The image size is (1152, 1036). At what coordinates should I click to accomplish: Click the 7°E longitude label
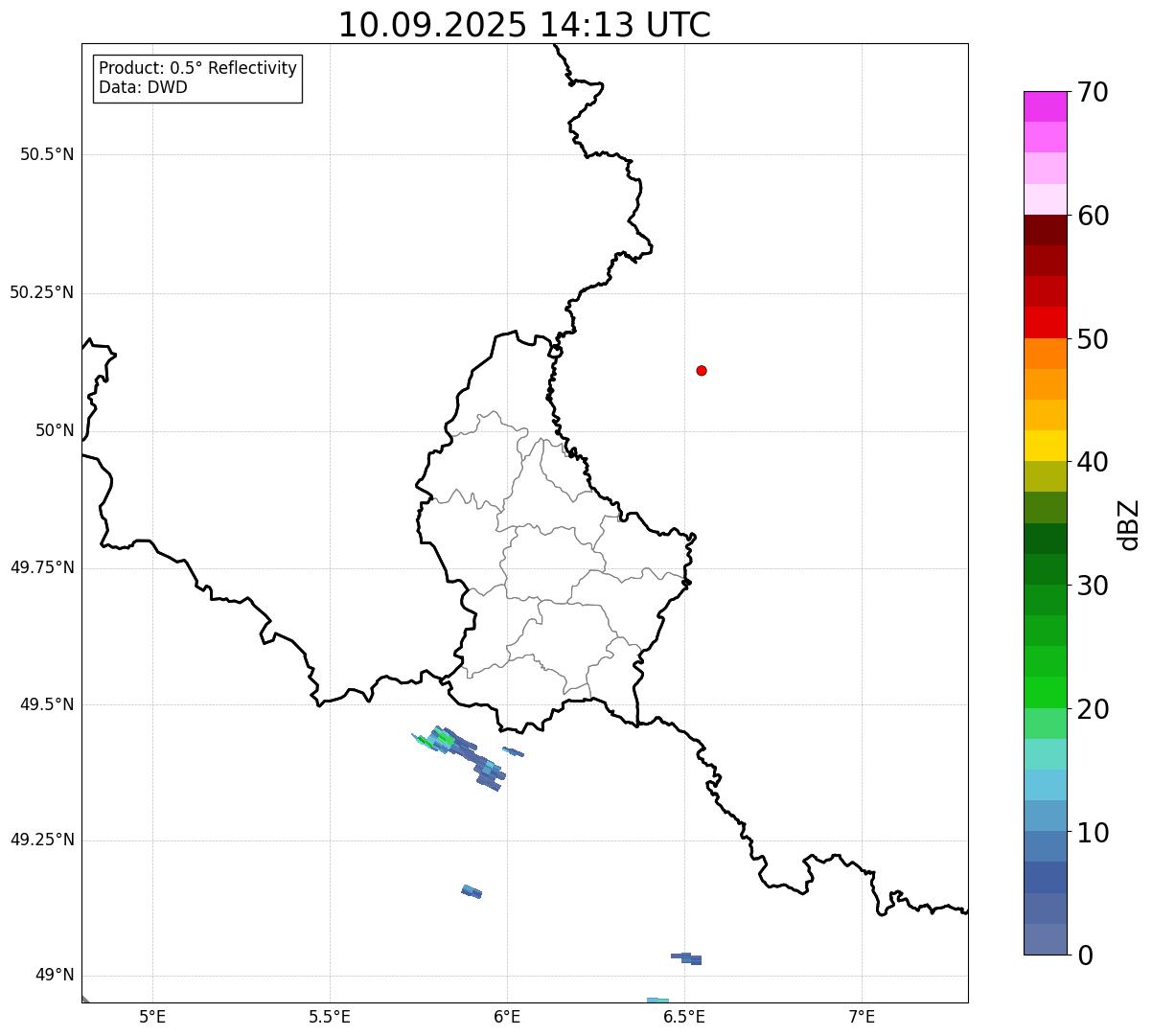click(862, 1017)
